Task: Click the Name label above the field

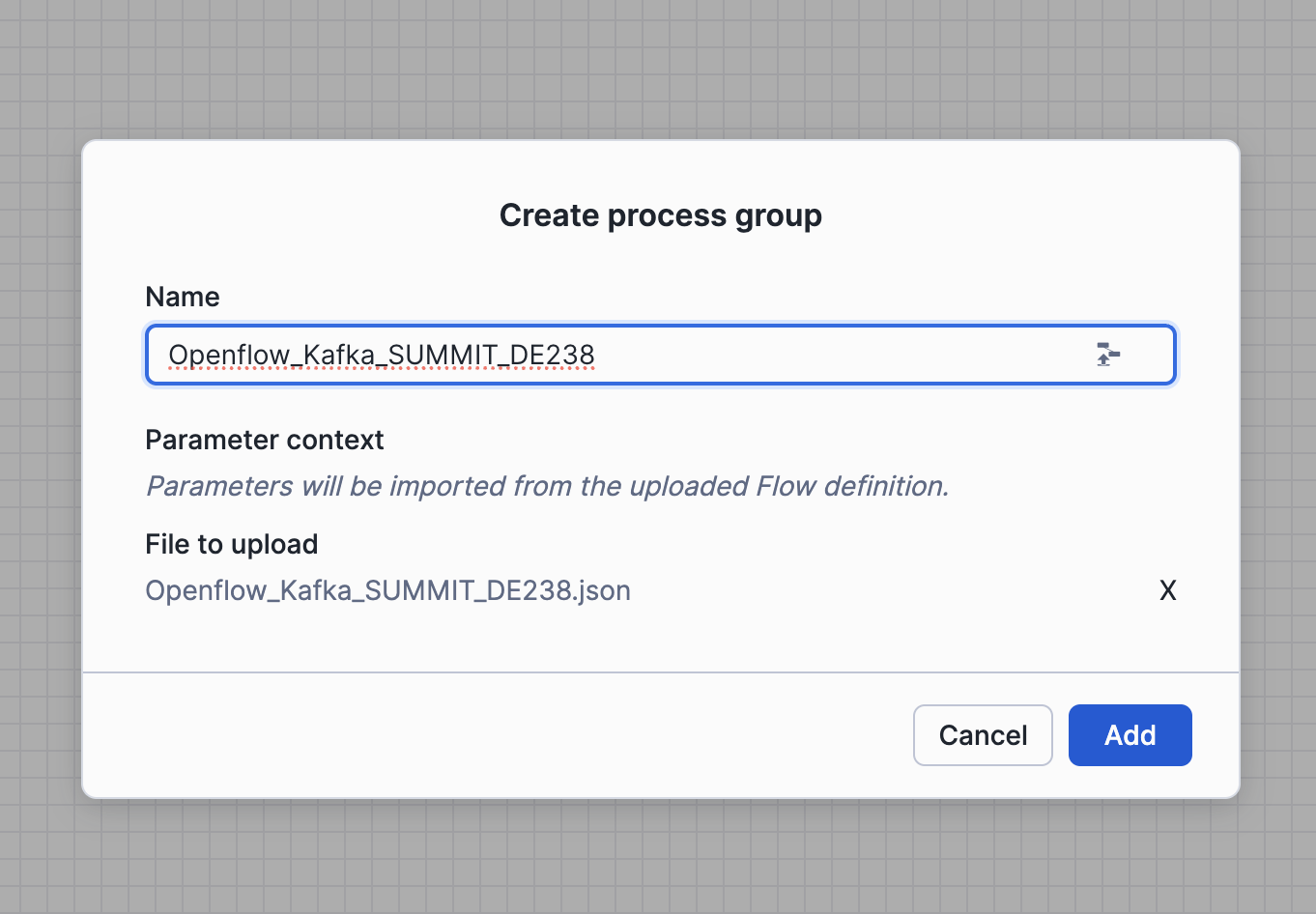Action: point(183,297)
